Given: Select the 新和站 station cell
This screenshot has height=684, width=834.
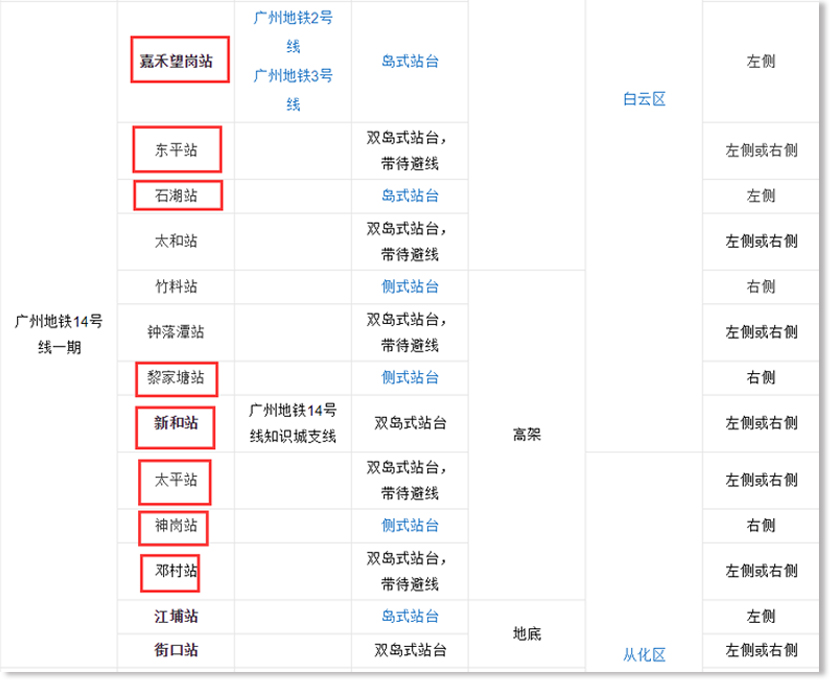Looking at the screenshot, I should (176, 423).
